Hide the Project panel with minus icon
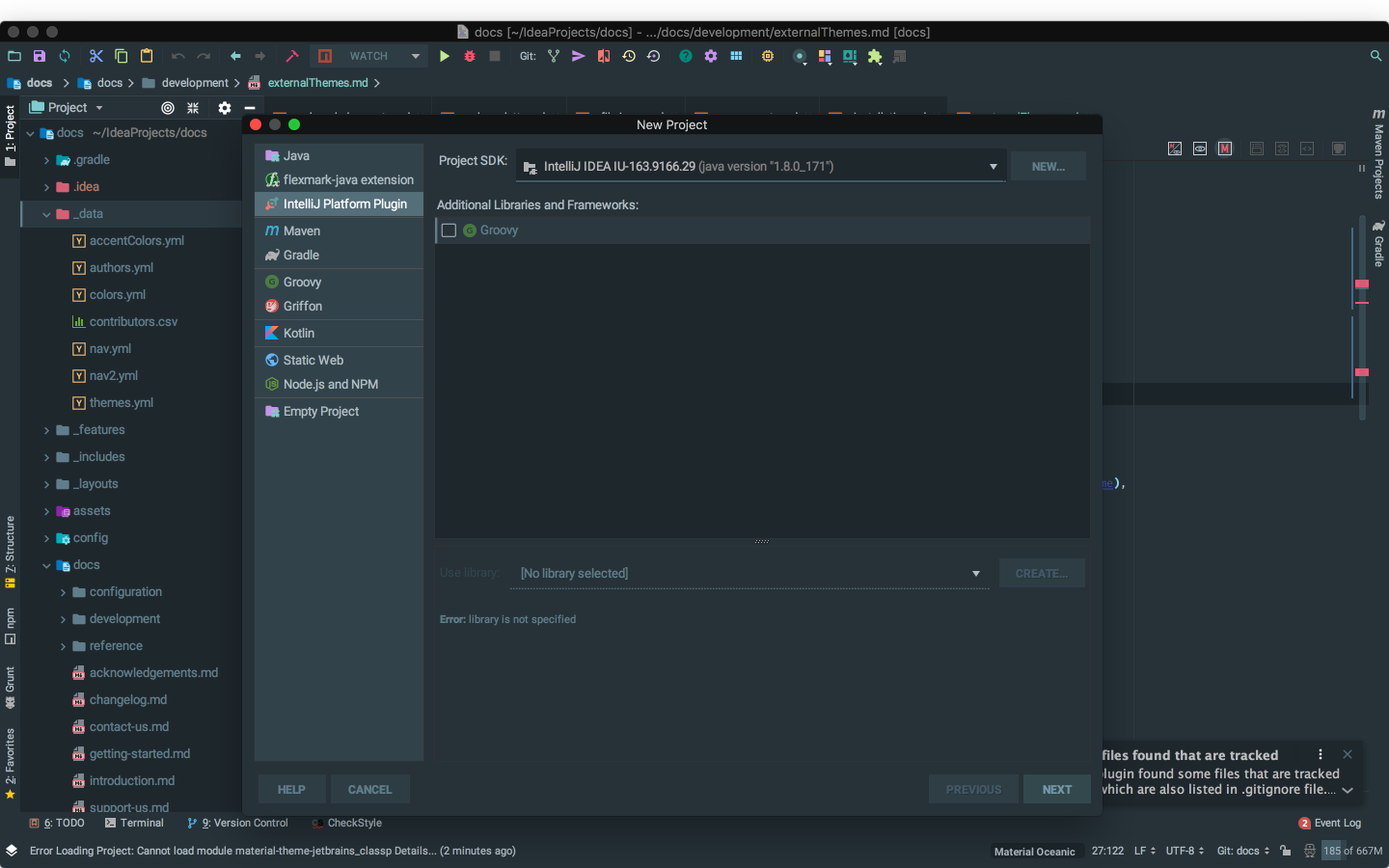This screenshot has width=1389, height=868. (x=250, y=108)
